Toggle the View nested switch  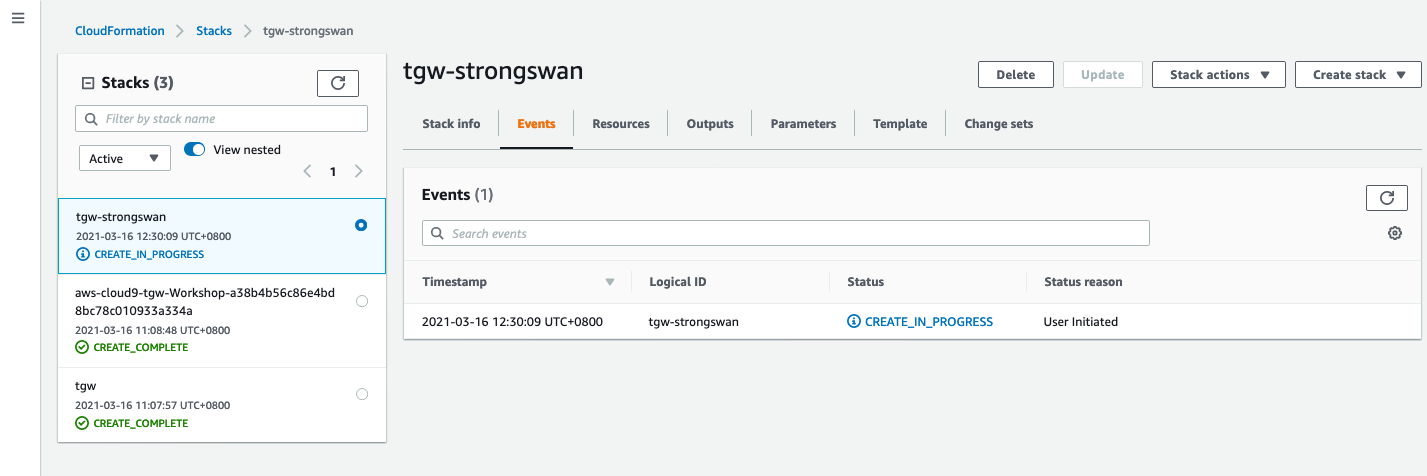[x=195, y=150]
